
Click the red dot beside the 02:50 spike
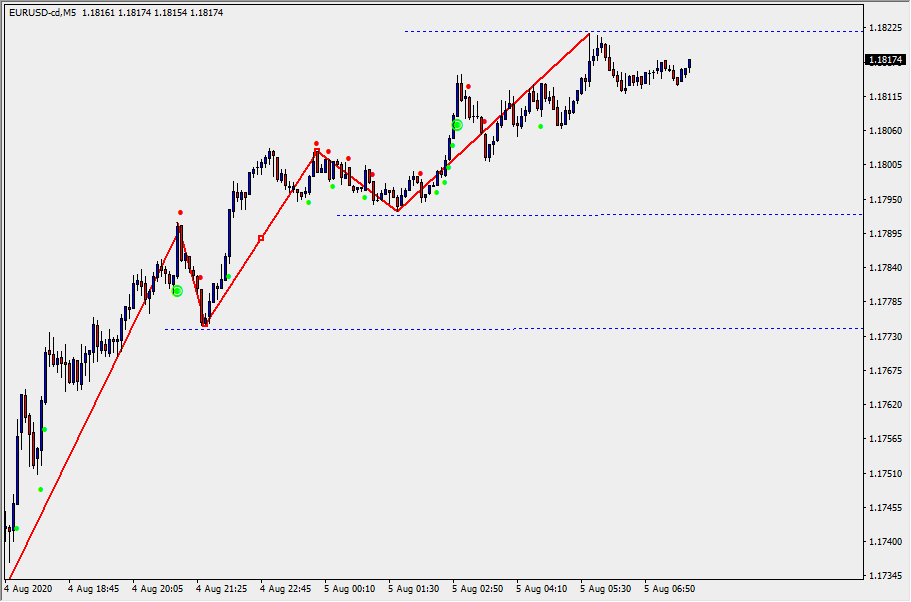tap(468, 86)
